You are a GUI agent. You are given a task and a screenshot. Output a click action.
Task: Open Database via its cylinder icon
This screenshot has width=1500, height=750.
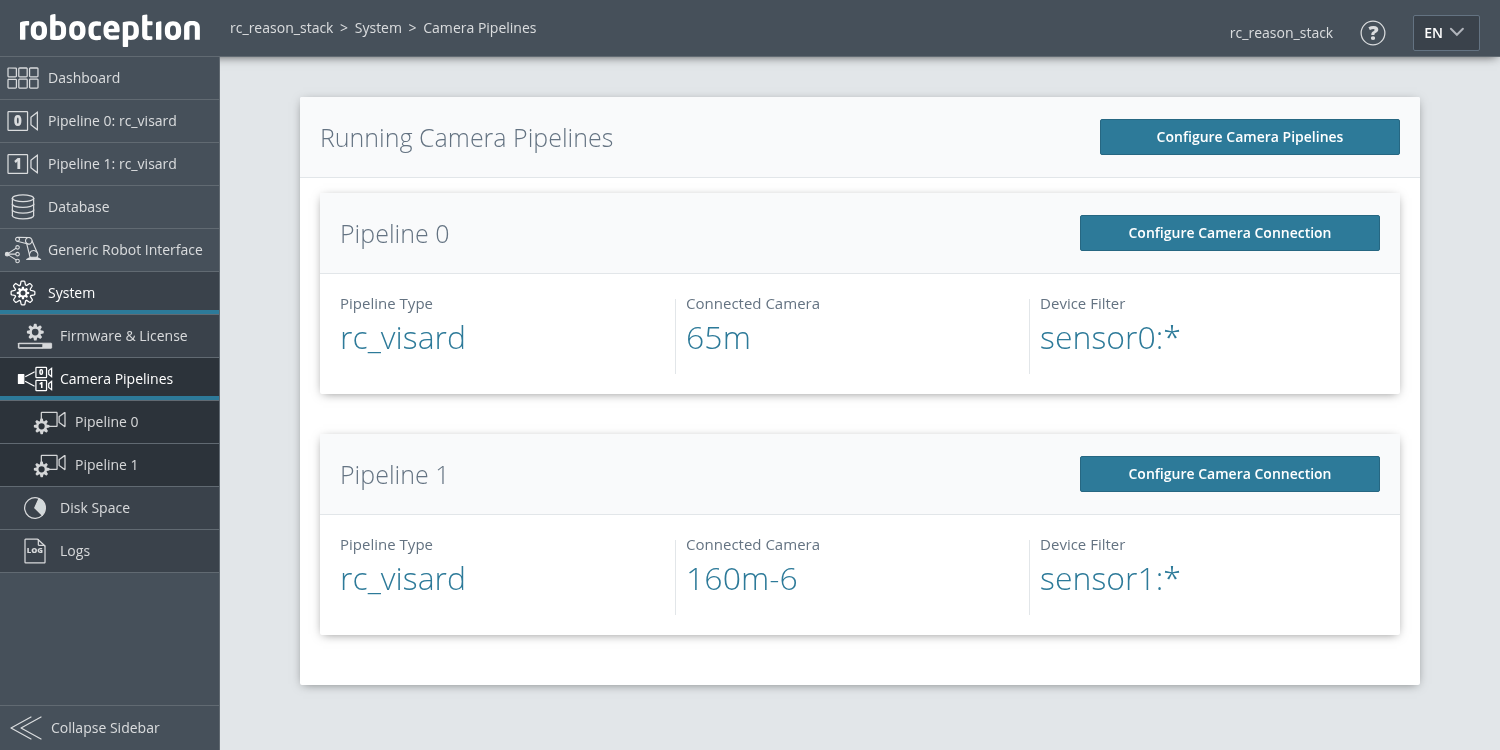coord(22,207)
